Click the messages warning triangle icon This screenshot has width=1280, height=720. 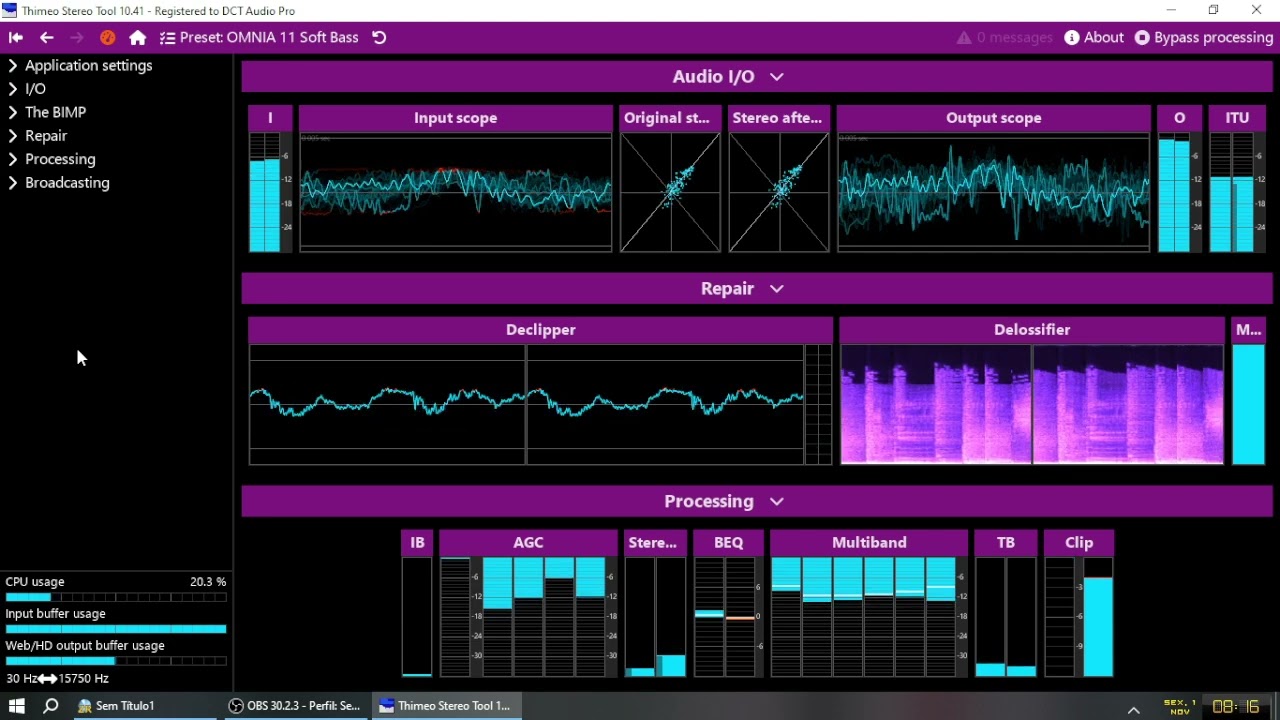coord(964,38)
